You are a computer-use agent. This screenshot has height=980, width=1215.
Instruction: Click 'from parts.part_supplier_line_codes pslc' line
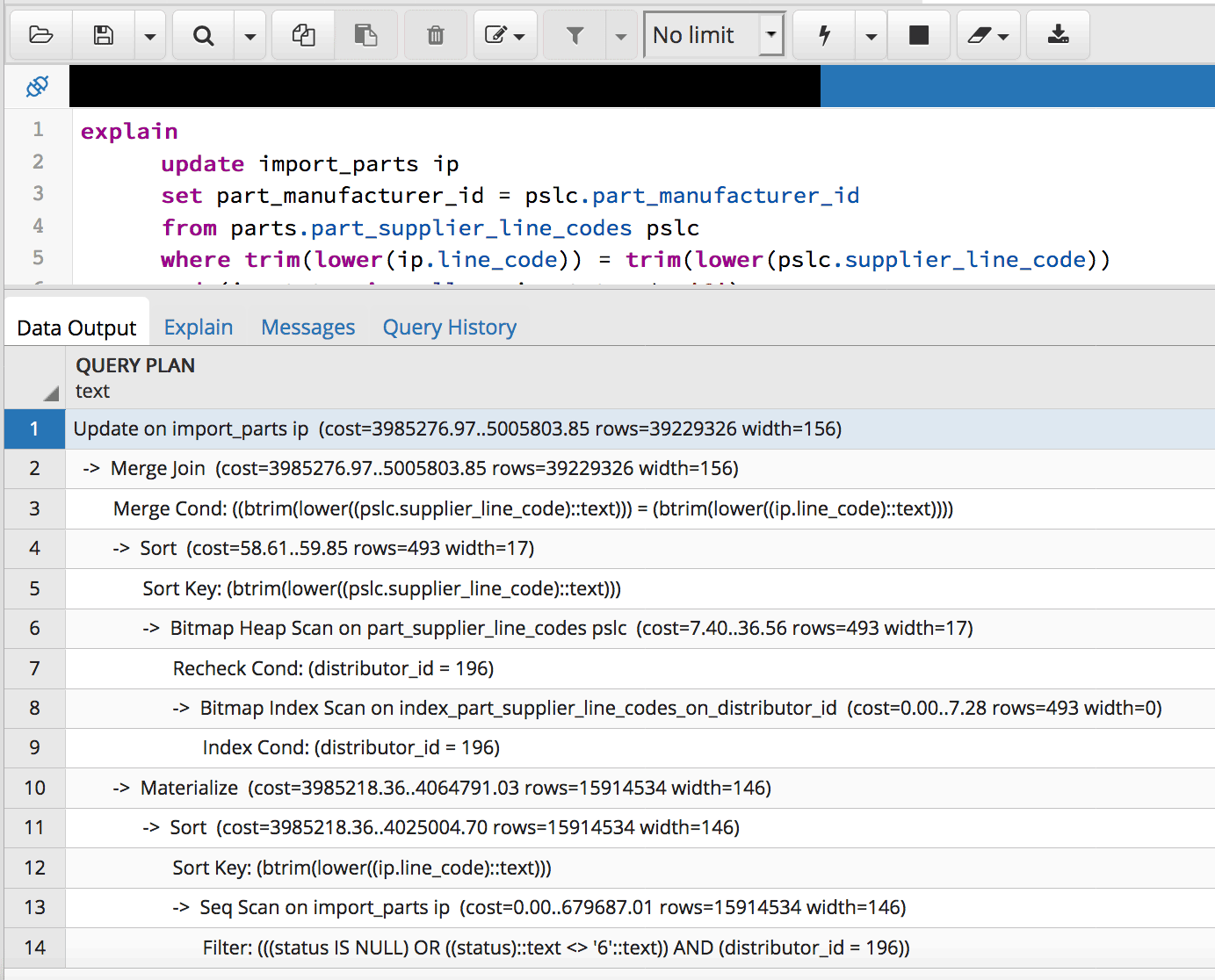pos(430,228)
